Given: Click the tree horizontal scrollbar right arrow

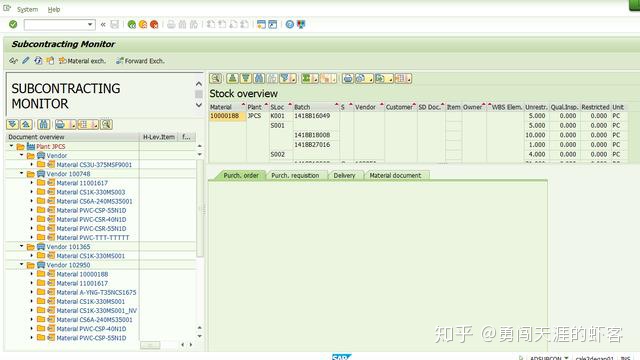Looking at the screenshot, I should [191, 345].
